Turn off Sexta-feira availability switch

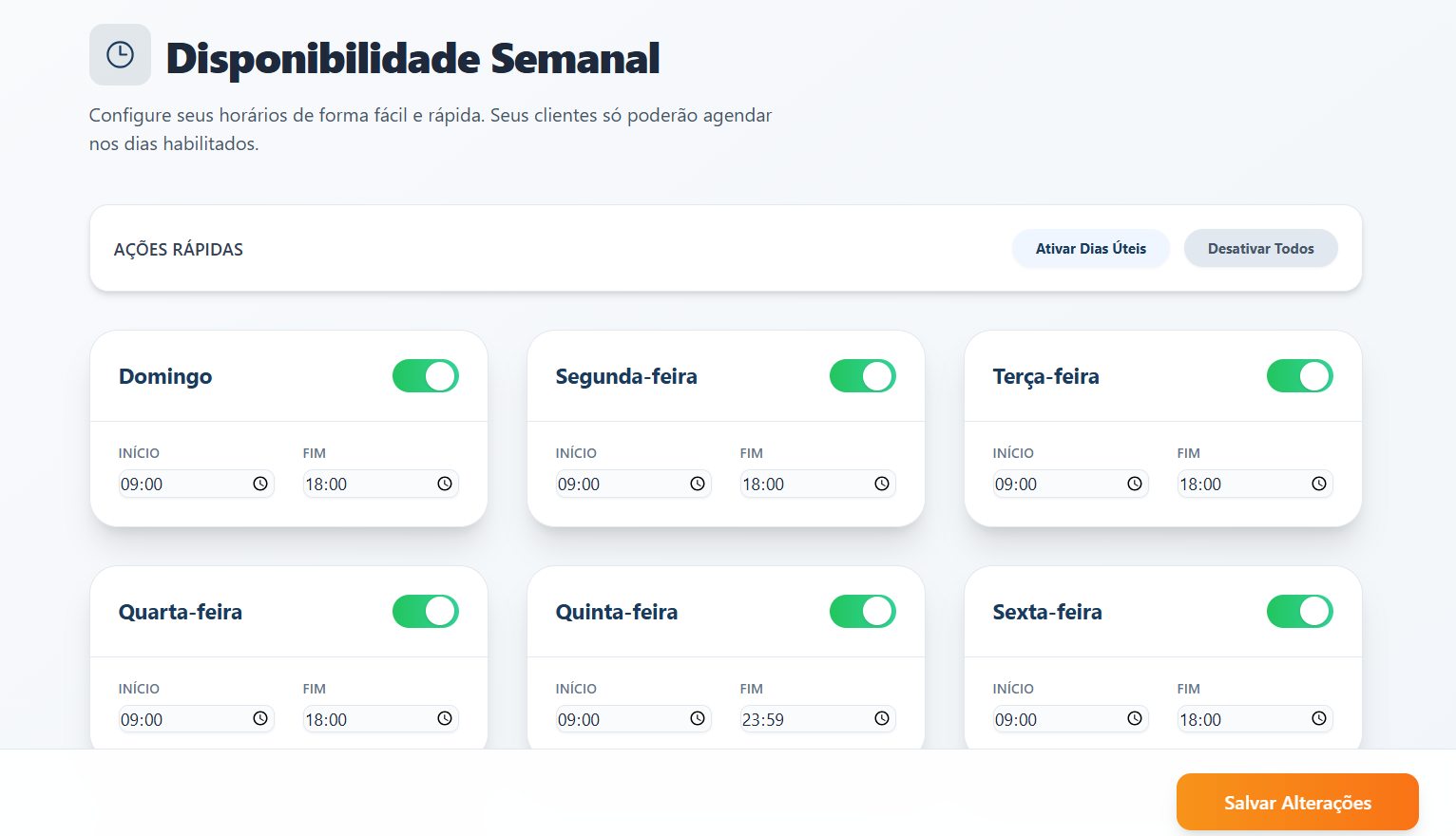coord(1300,612)
